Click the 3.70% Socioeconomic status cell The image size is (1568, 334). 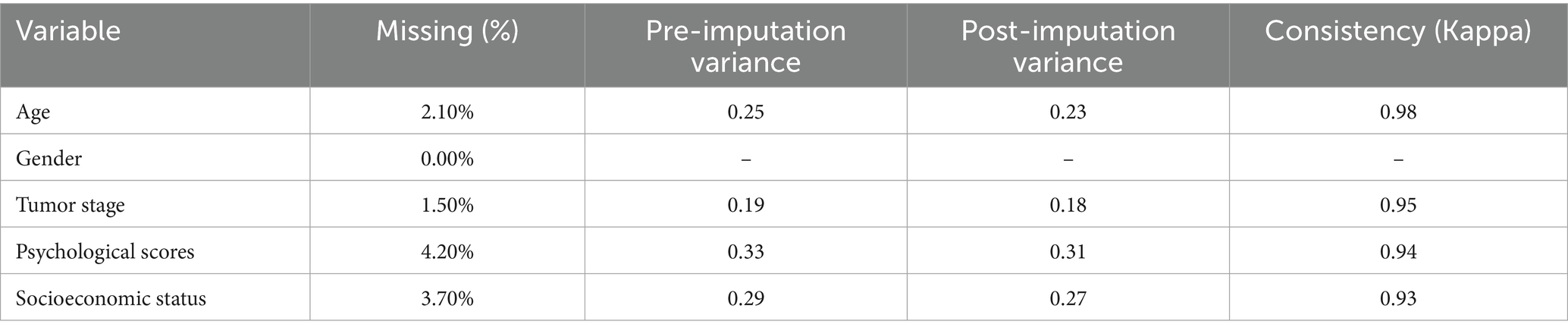[x=447, y=298]
